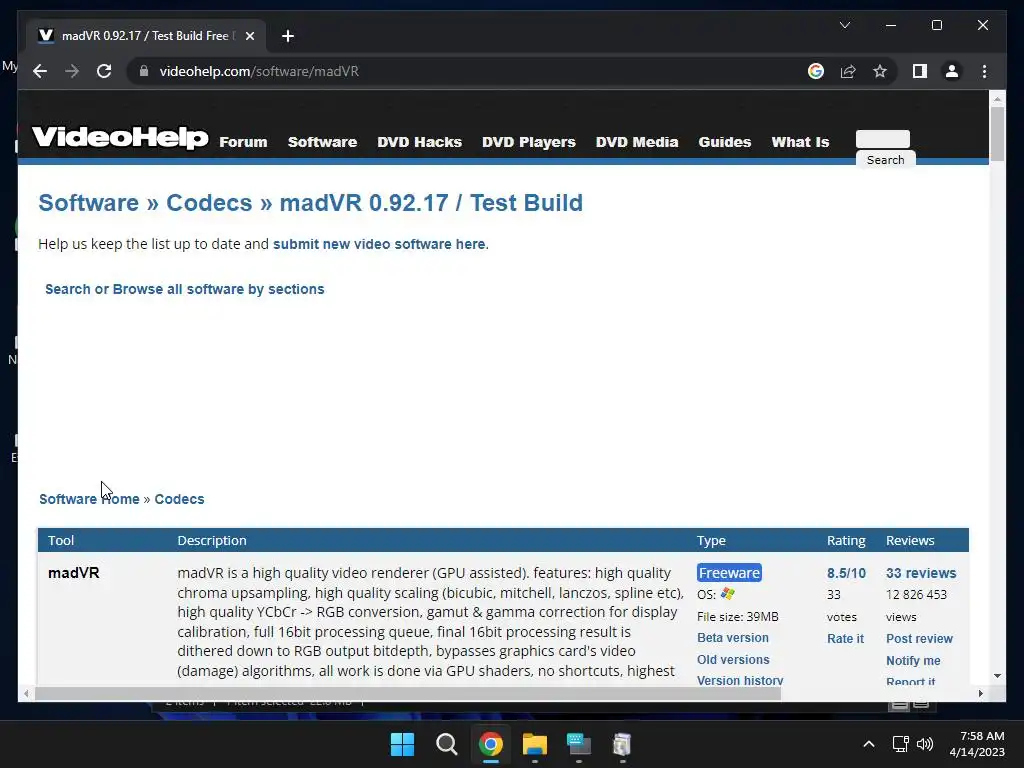1024x768 pixels.
Task: Click the scrollbar up arrow
Action: point(997,99)
